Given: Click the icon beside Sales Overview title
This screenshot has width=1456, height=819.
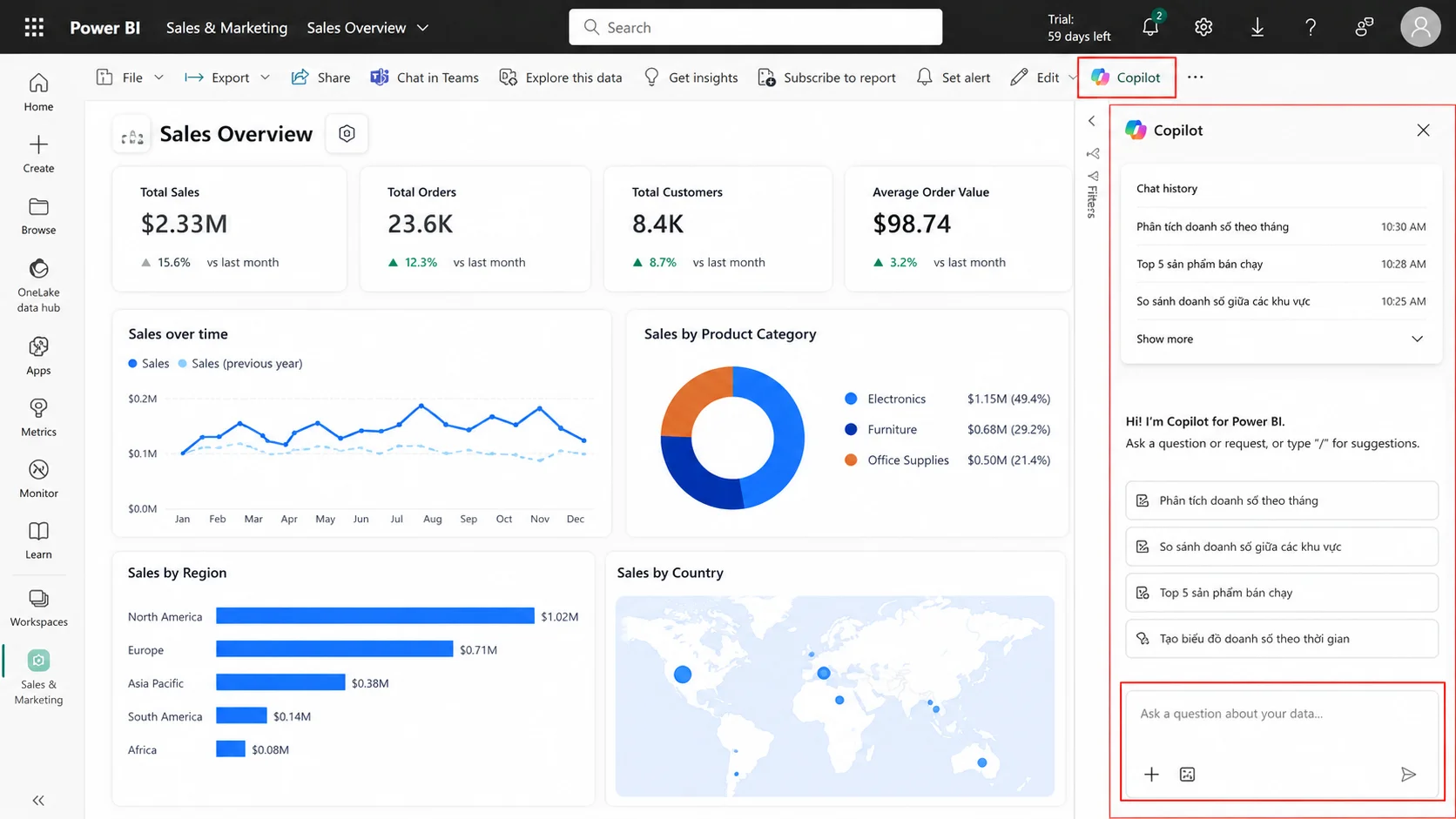Looking at the screenshot, I should 347,133.
